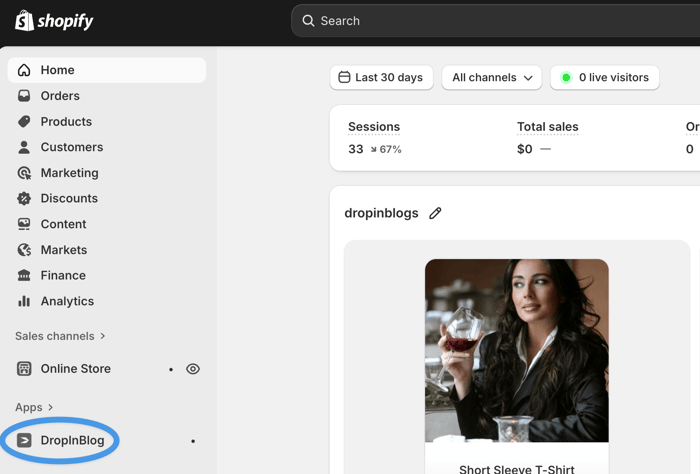View online store via eye icon
Image resolution: width=700 pixels, height=474 pixels.
(x=193, y=369)
